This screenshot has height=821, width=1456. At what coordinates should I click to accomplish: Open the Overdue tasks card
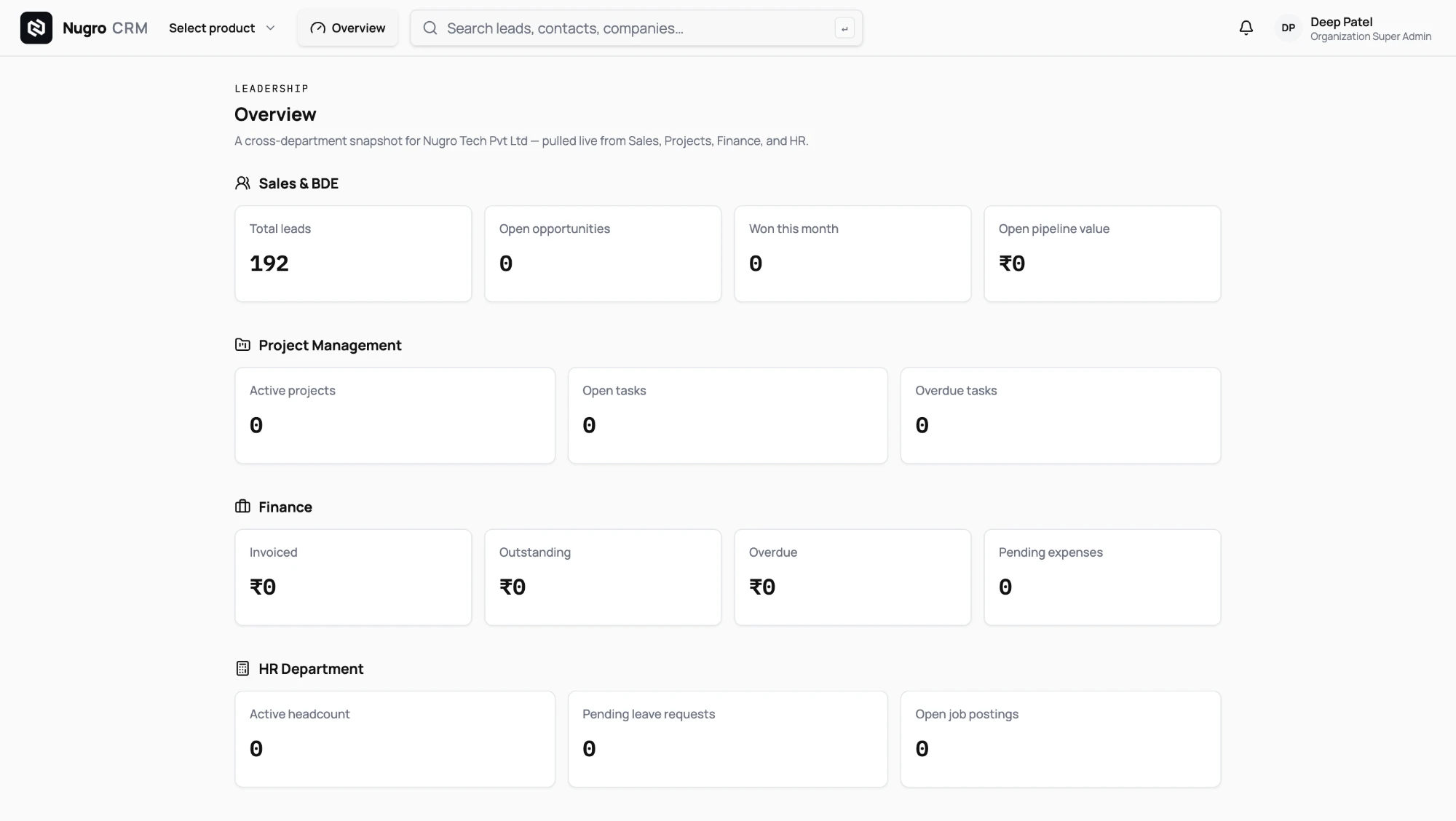[x=1061, y=416]
